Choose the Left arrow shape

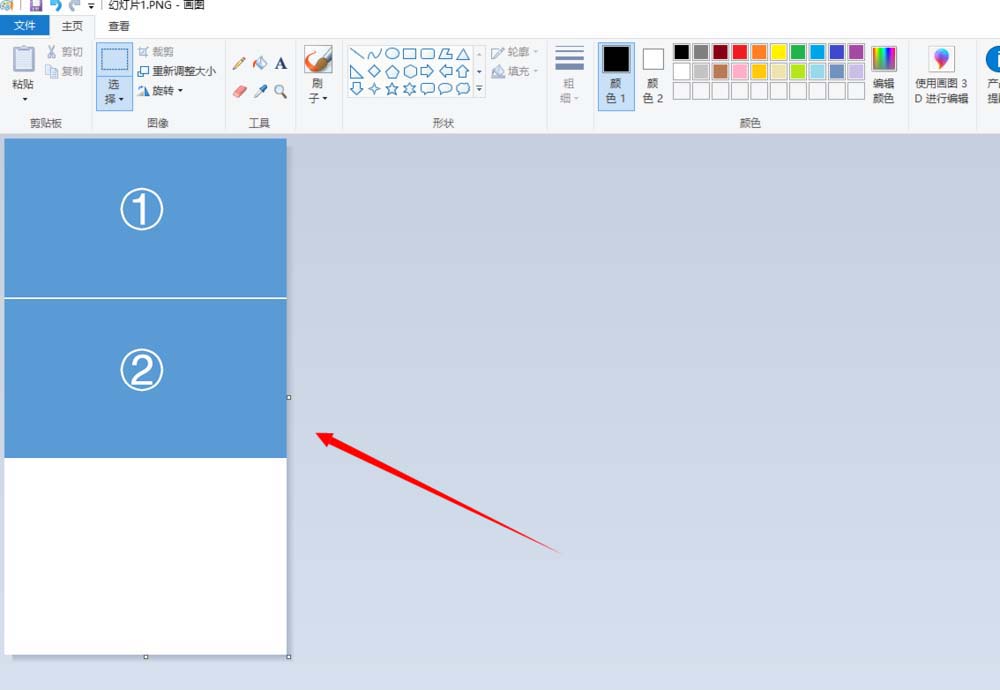[445, 71]
